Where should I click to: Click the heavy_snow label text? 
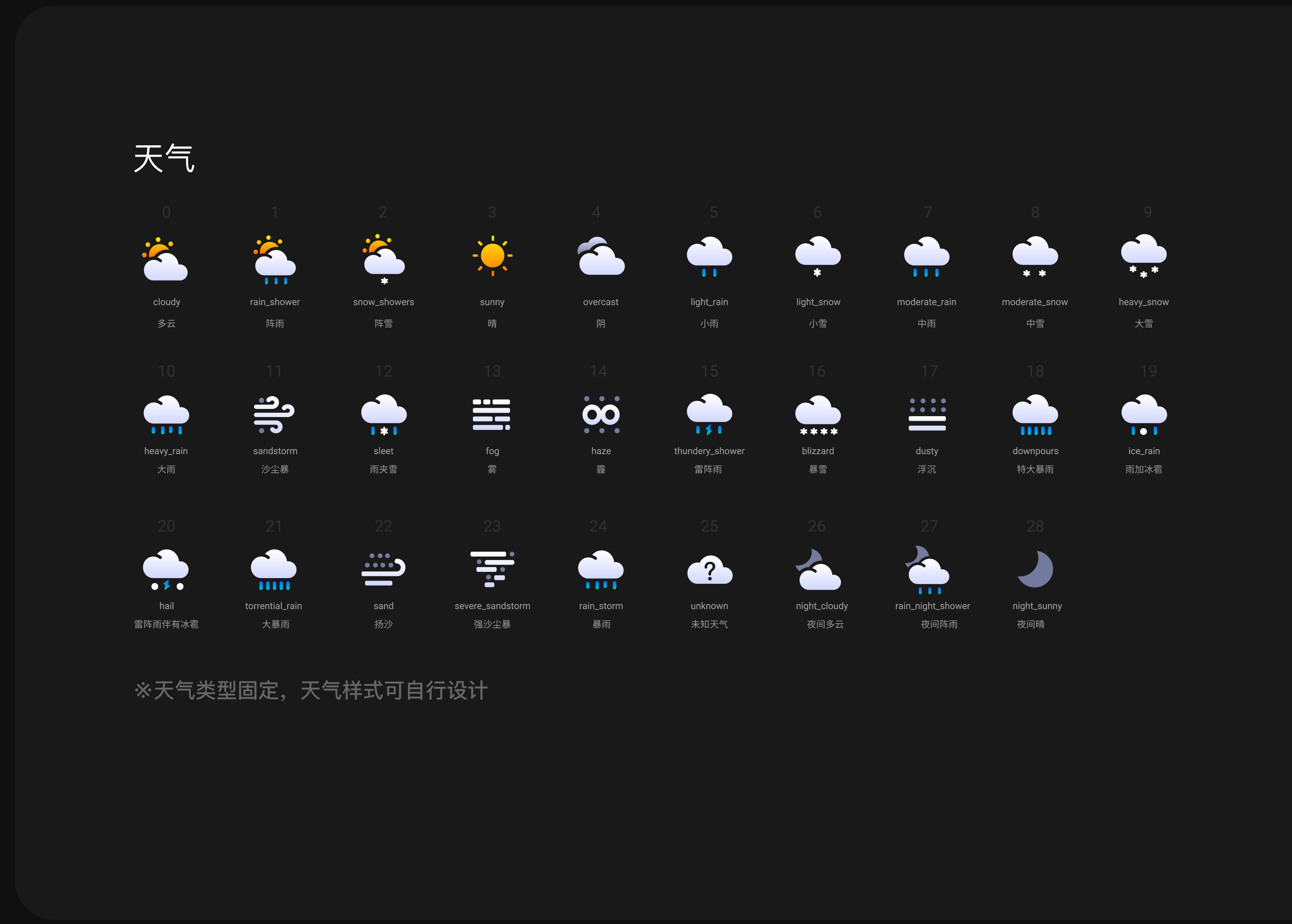pos(1144,302)
